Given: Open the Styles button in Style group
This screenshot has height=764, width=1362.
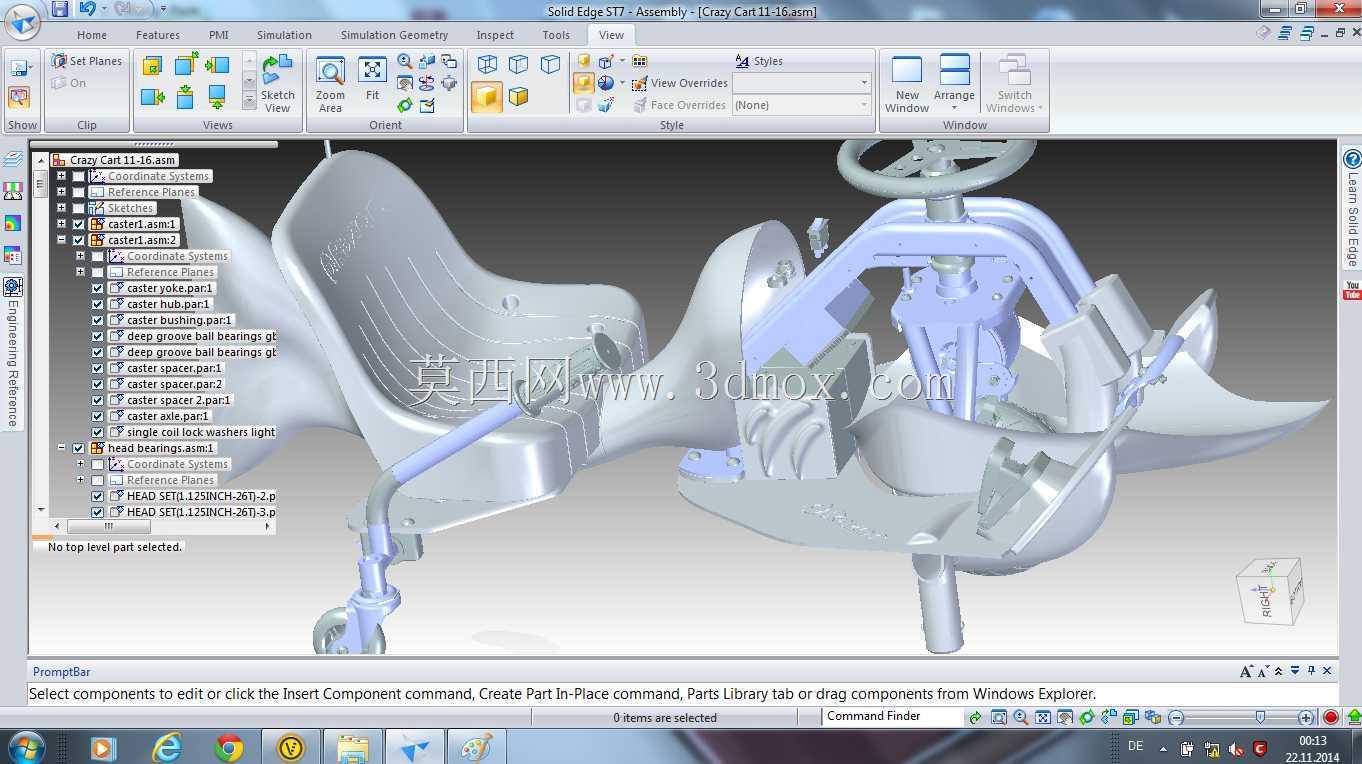Looking at the screenshot, I should [x=759, y=61].
